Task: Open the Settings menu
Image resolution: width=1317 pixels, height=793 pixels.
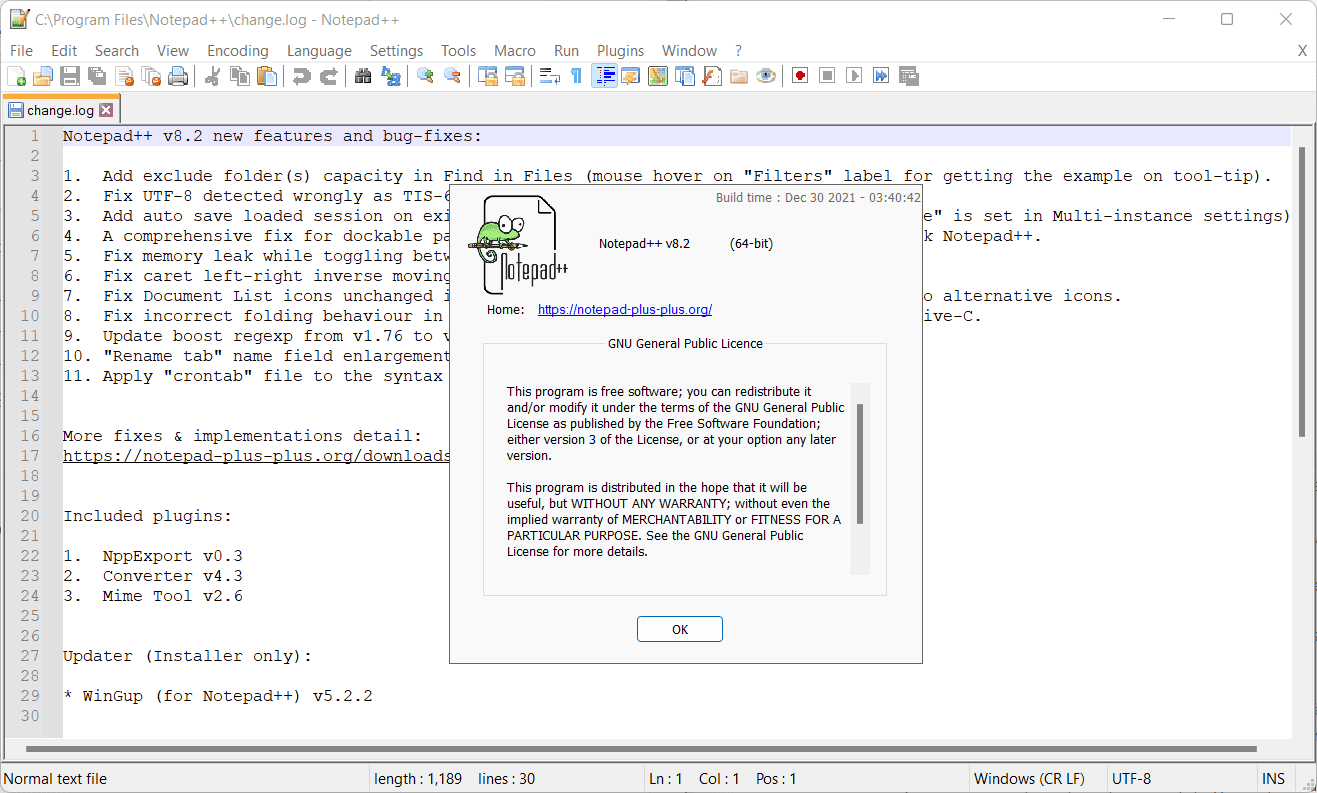Action: [397, 51]
